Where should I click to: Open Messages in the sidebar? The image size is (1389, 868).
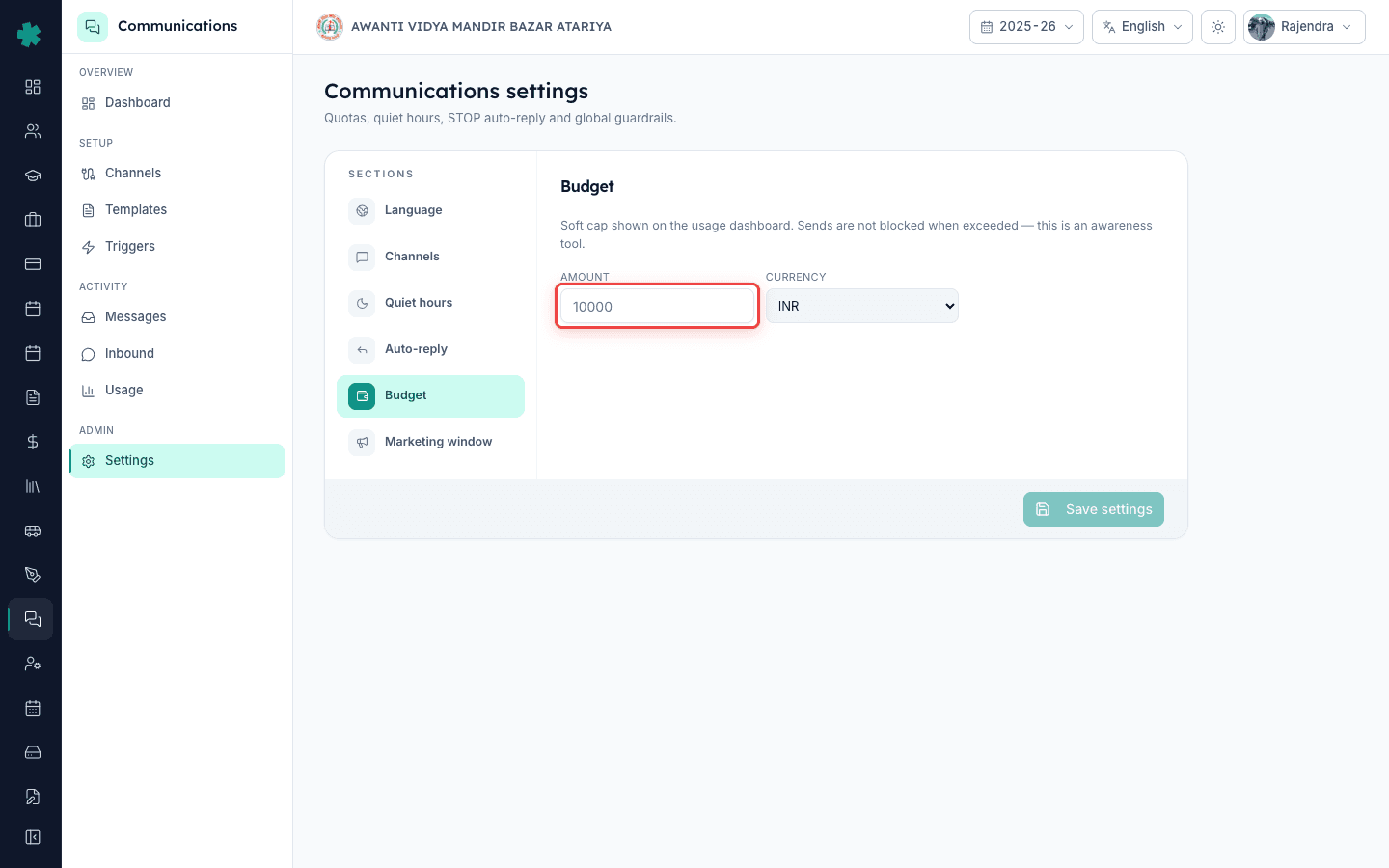[177, 317]
